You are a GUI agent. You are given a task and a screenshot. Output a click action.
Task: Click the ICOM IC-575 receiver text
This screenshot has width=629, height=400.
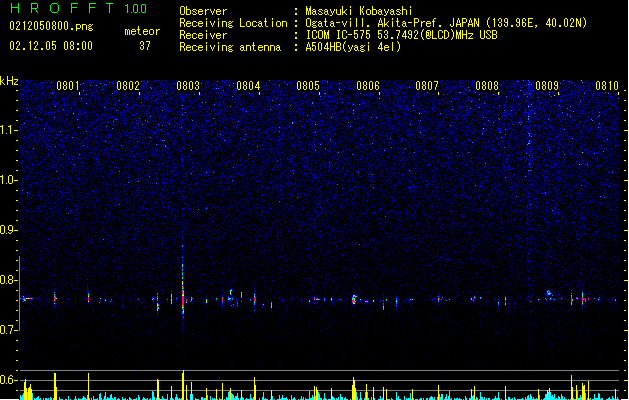(402, 35)
